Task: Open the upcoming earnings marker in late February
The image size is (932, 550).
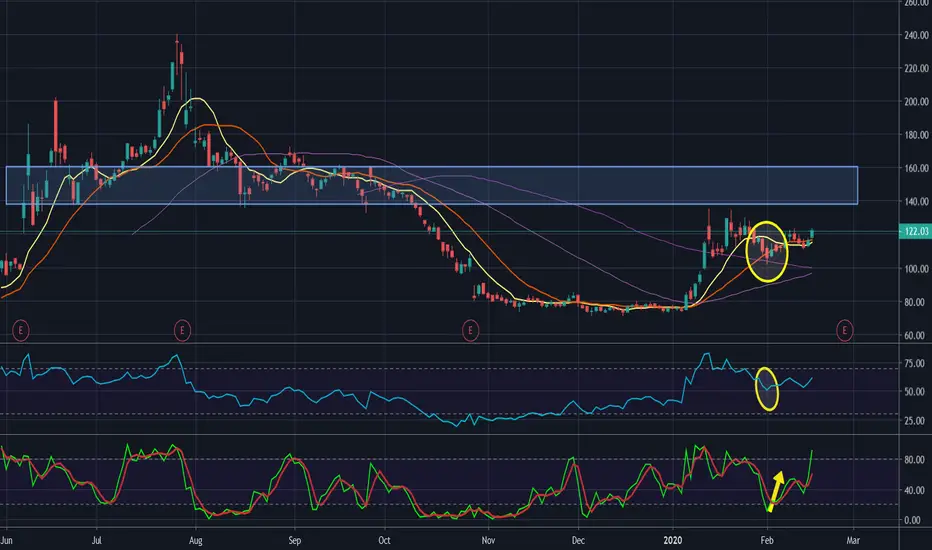Action: [x=844, y=329]
